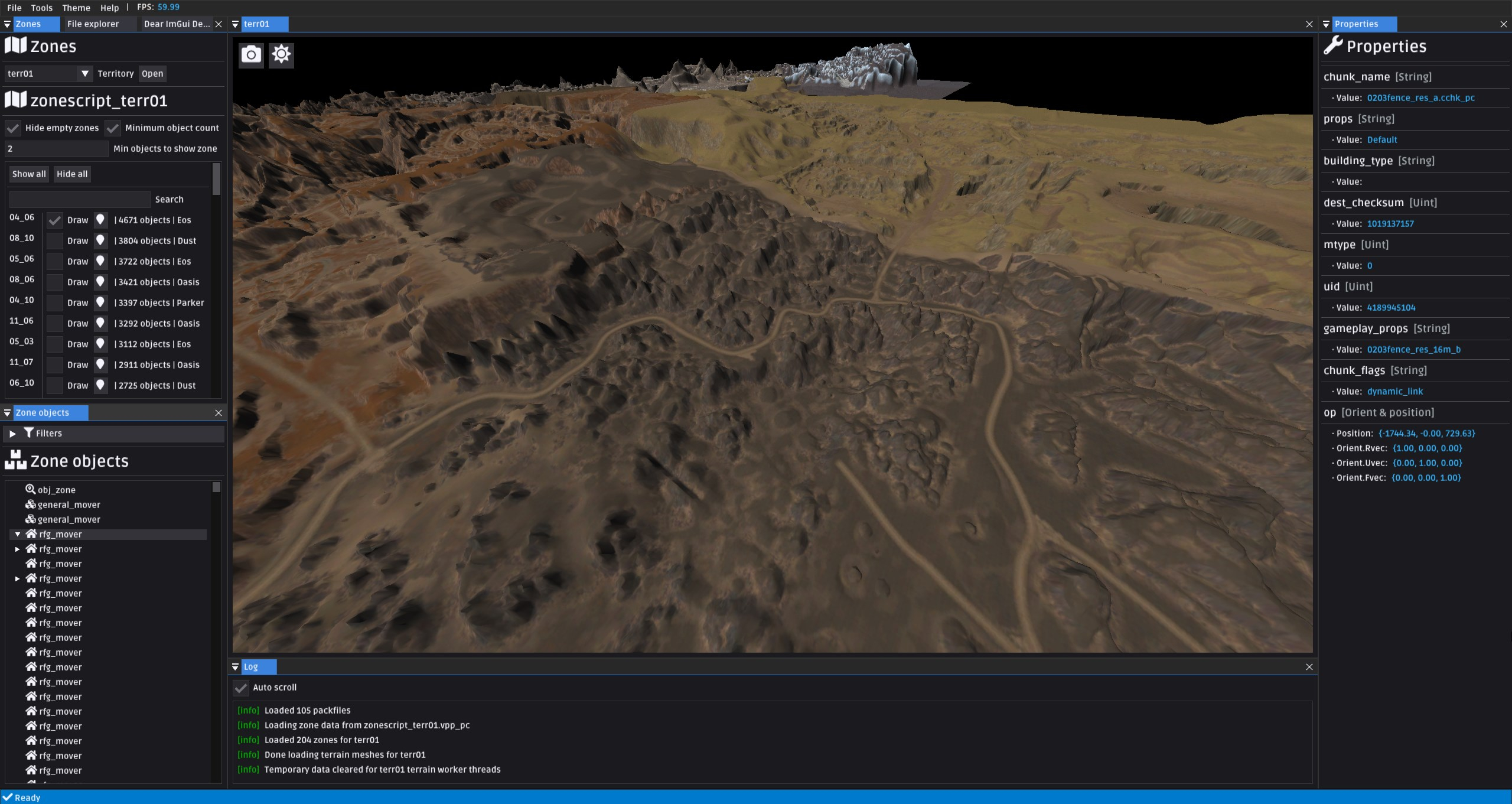Switch to the File explorer tab
Viewport: 1512px width, 804px height.
93,24
